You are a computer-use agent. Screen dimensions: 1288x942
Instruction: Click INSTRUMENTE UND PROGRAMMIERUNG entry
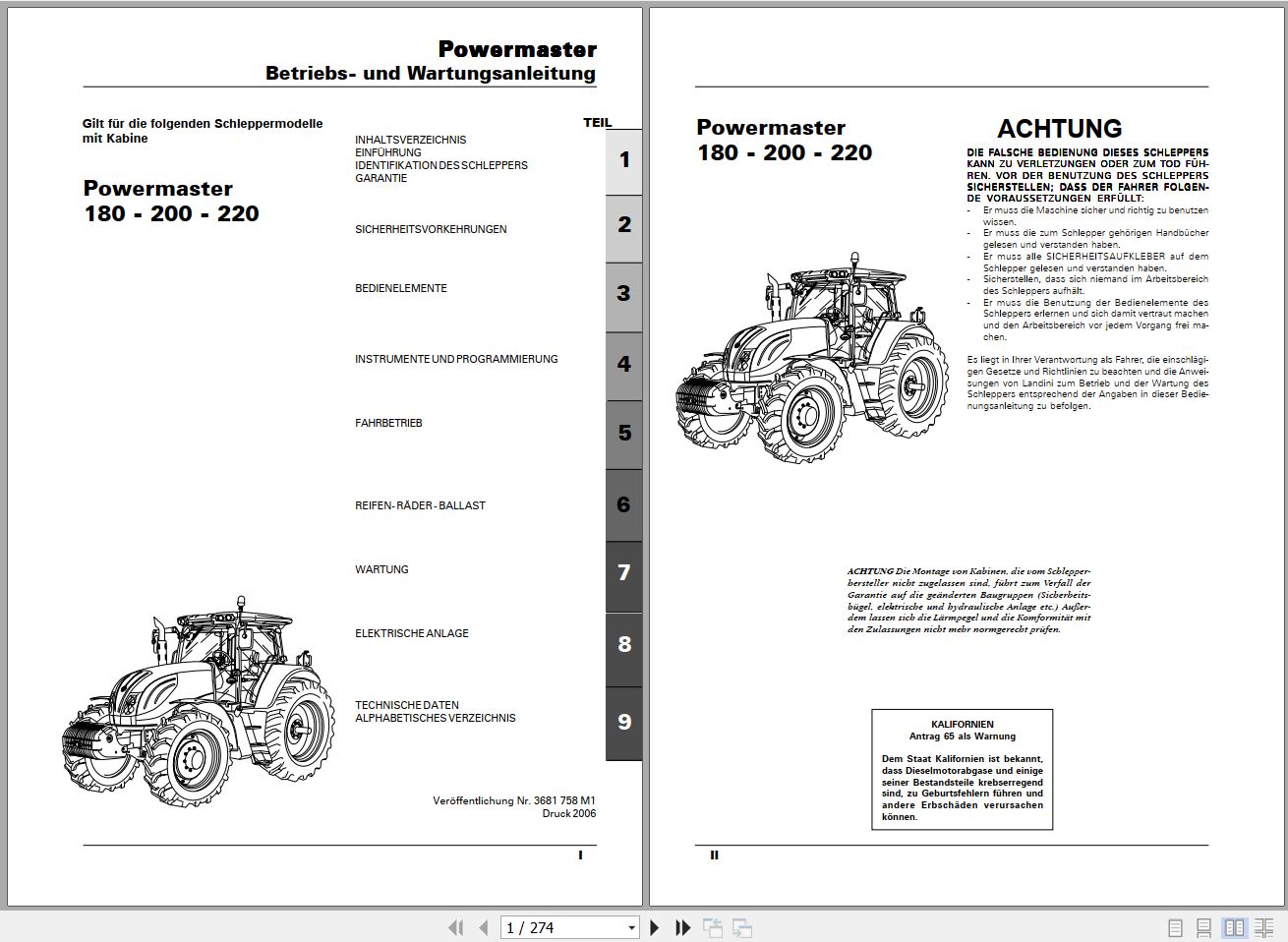coord(456,359)
